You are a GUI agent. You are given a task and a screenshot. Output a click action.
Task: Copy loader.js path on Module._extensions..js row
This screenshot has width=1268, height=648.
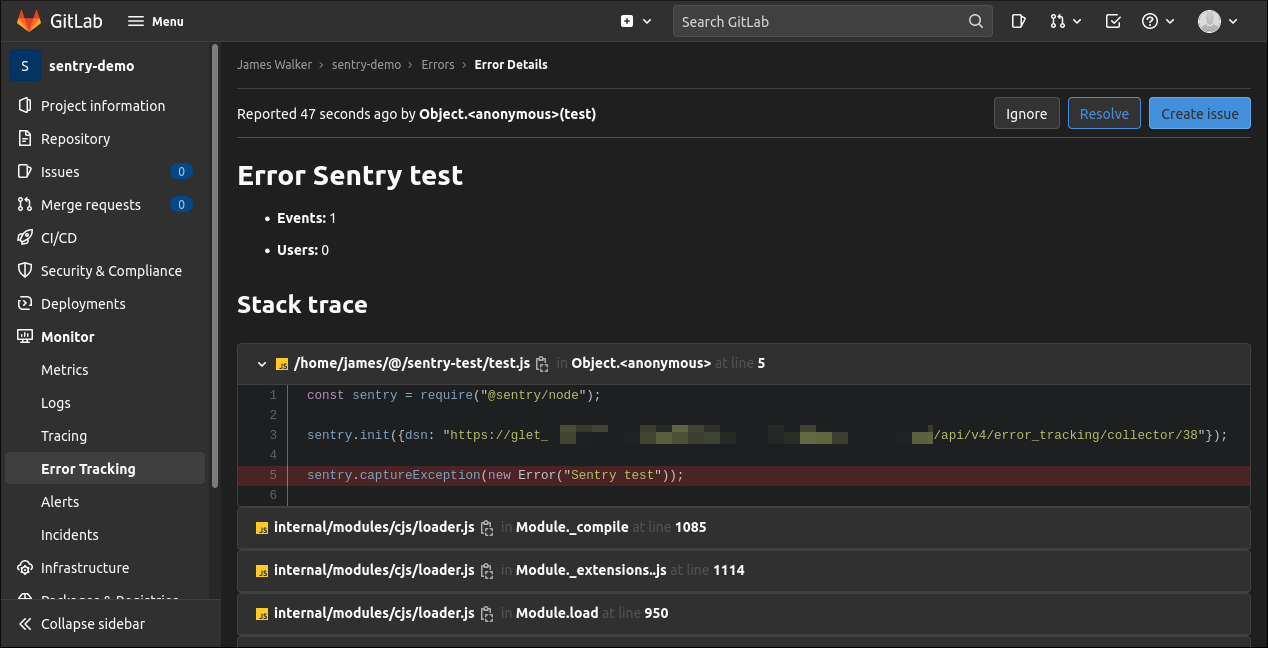(487, 571)
